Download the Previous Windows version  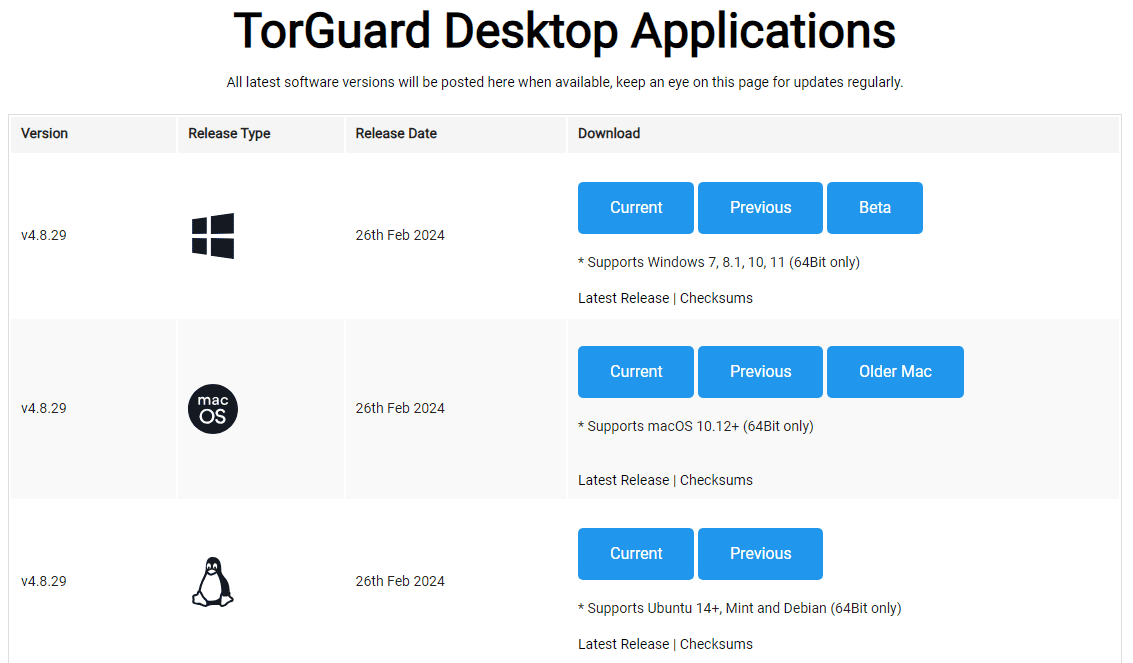[760, 207]
